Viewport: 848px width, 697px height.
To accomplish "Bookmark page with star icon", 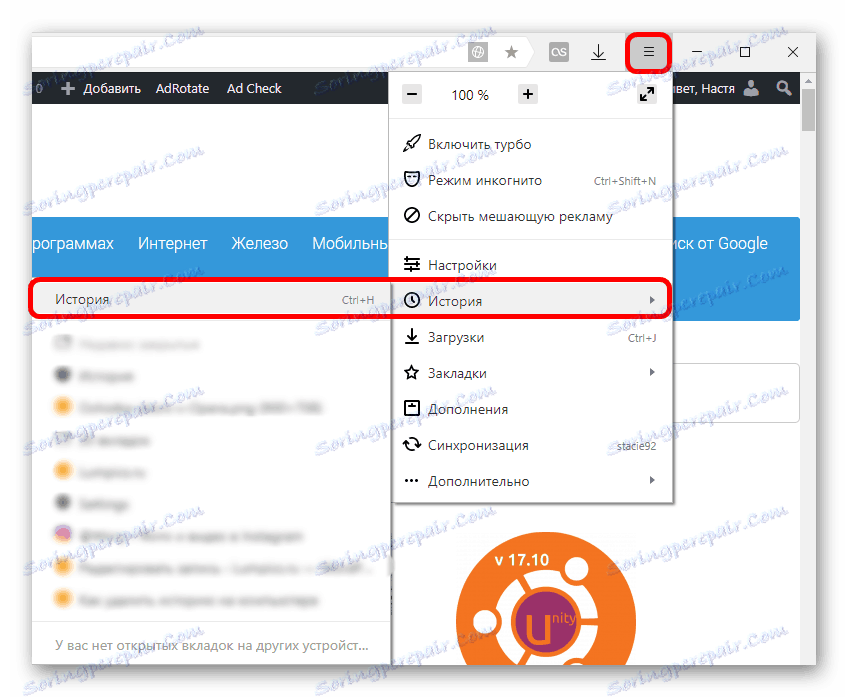I will pos(511,52).
